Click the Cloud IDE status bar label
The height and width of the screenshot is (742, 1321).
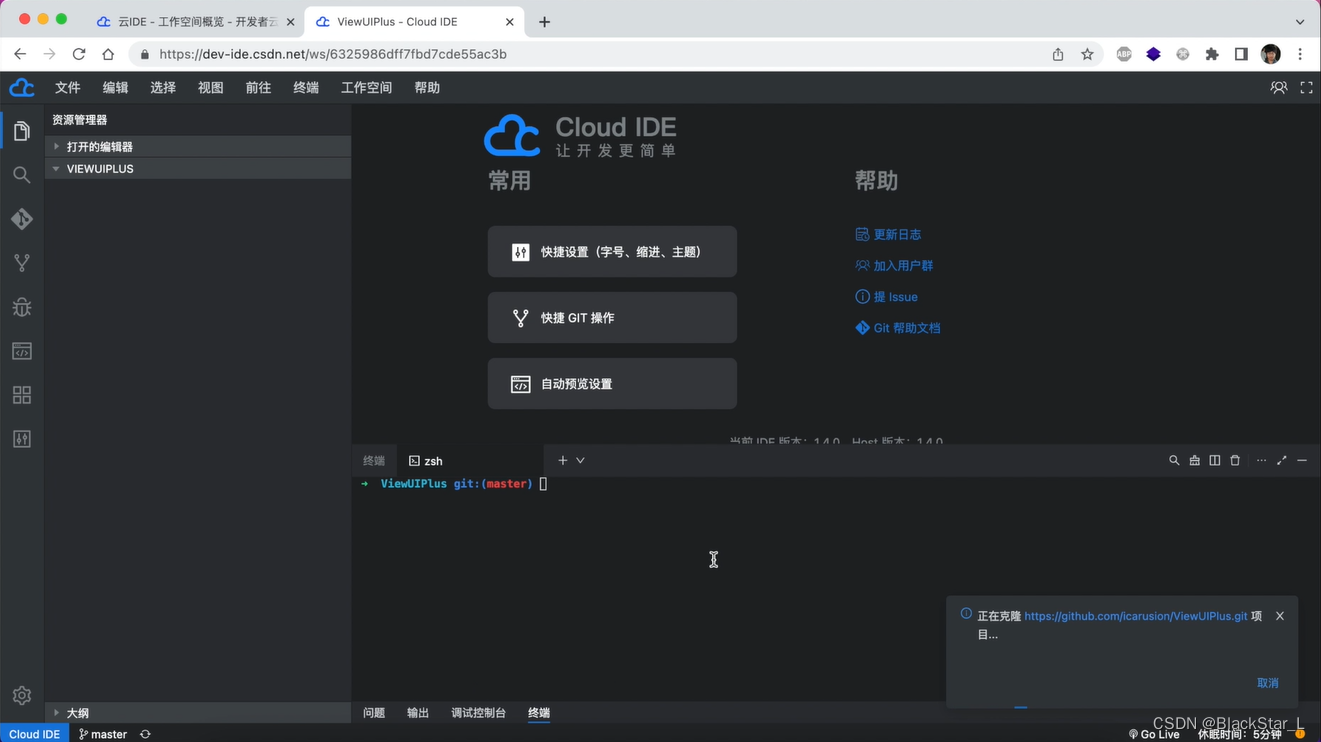34,734
